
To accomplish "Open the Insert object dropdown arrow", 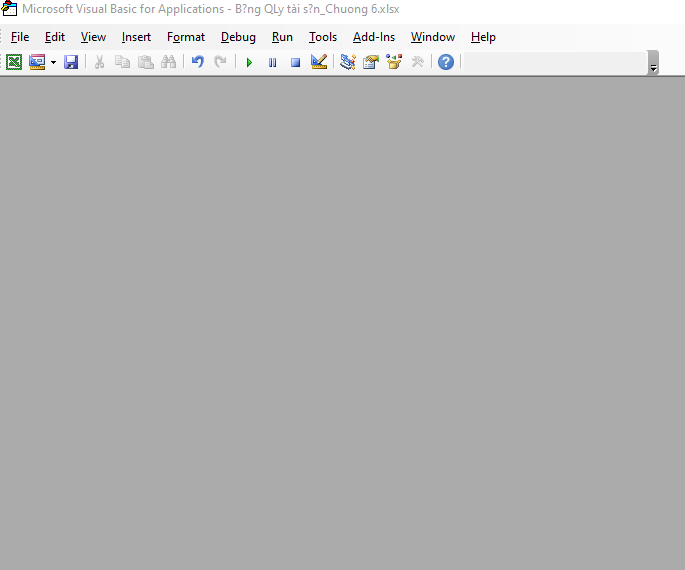I will coord(53,62).
